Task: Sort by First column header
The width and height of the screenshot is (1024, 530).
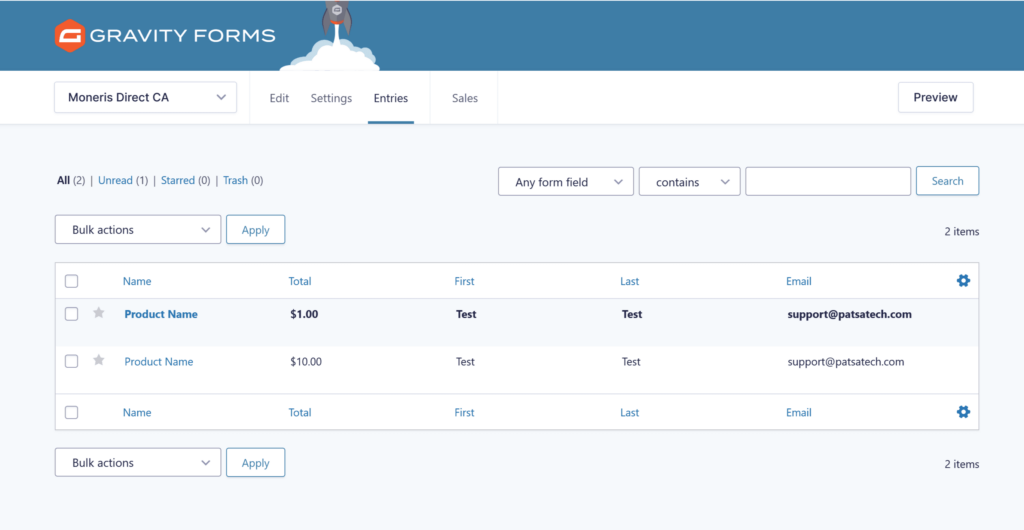Action: 464,281
